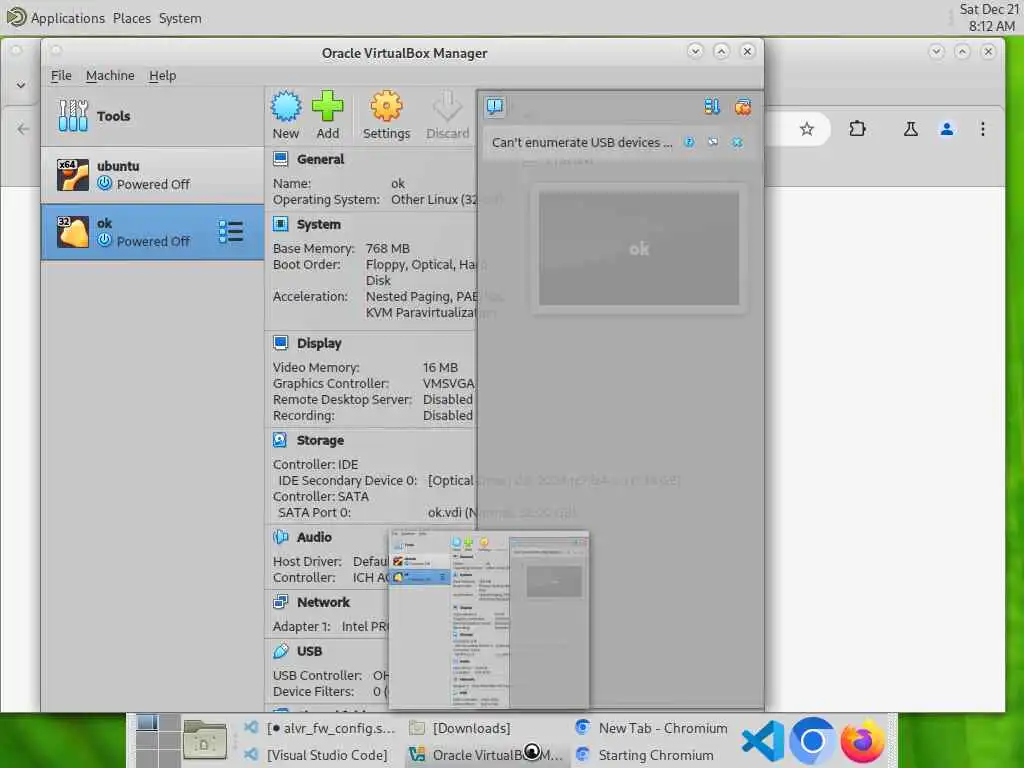Image resolution: width=1024 pixels, height=768 pixels.
Task: Open help for the USB enumeration error
Action: pos(689,142)
